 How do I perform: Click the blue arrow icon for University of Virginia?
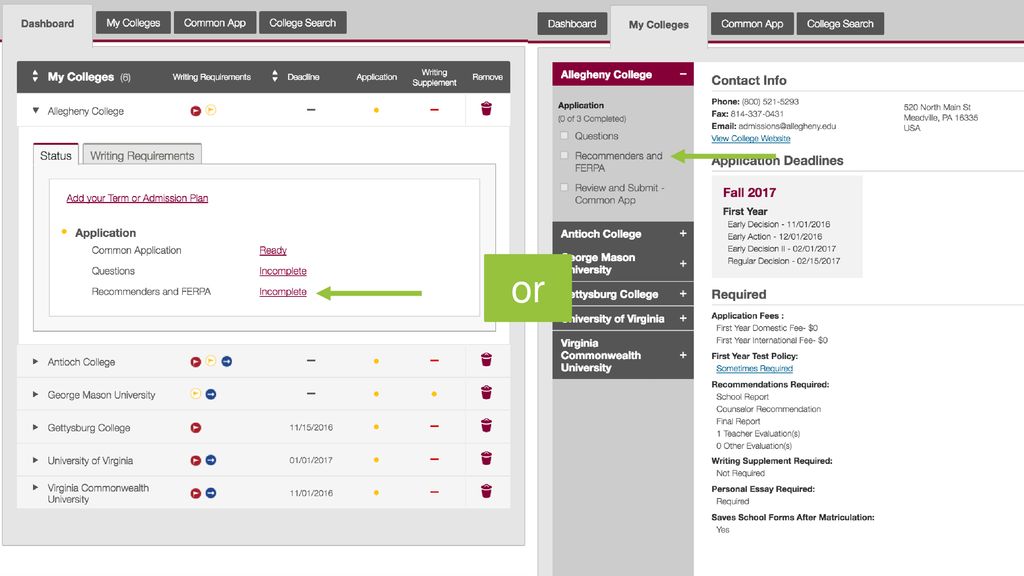point(210,460)
